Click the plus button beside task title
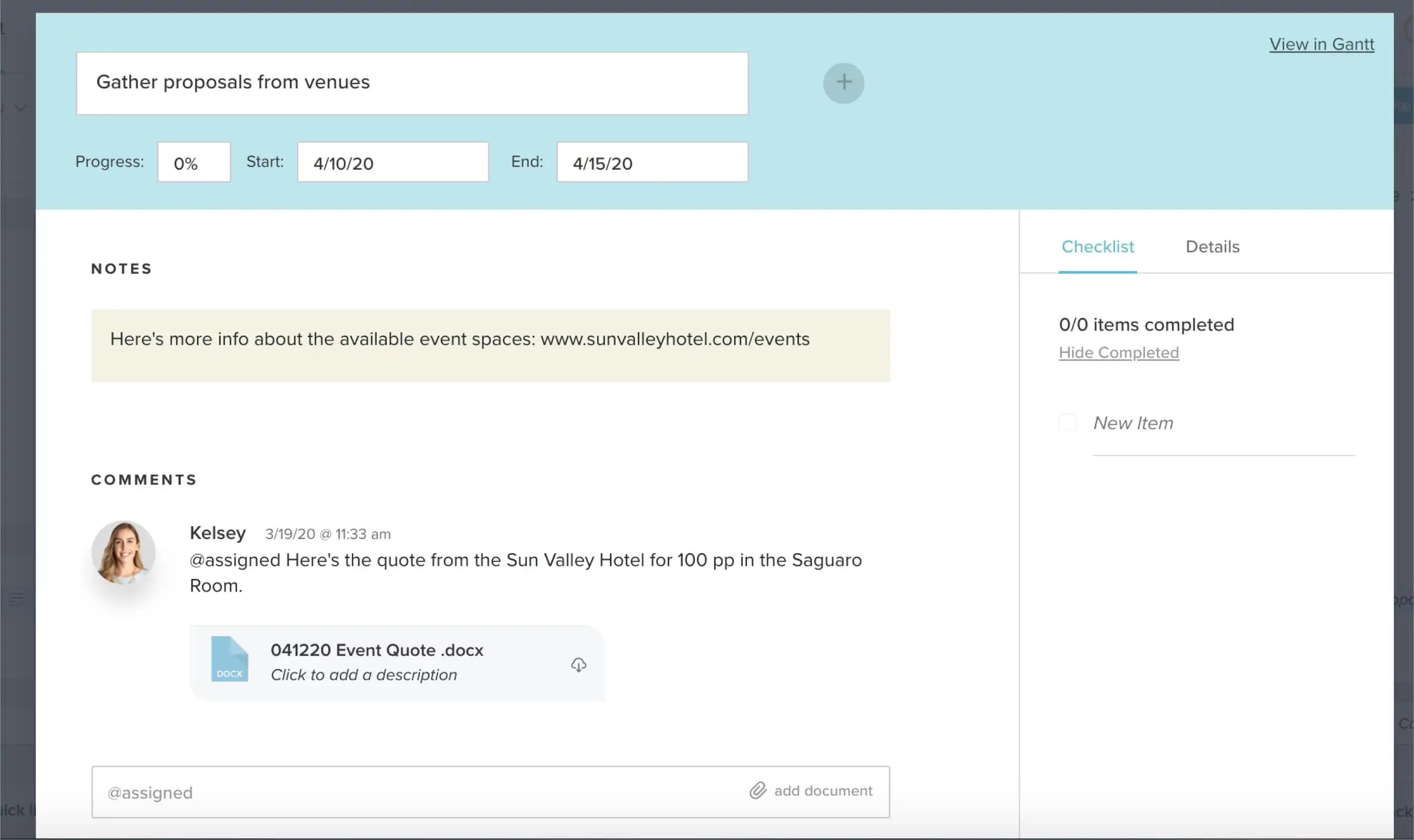Image resolution: width=1414 pixels, height=840 pixels. click(843, 83)
